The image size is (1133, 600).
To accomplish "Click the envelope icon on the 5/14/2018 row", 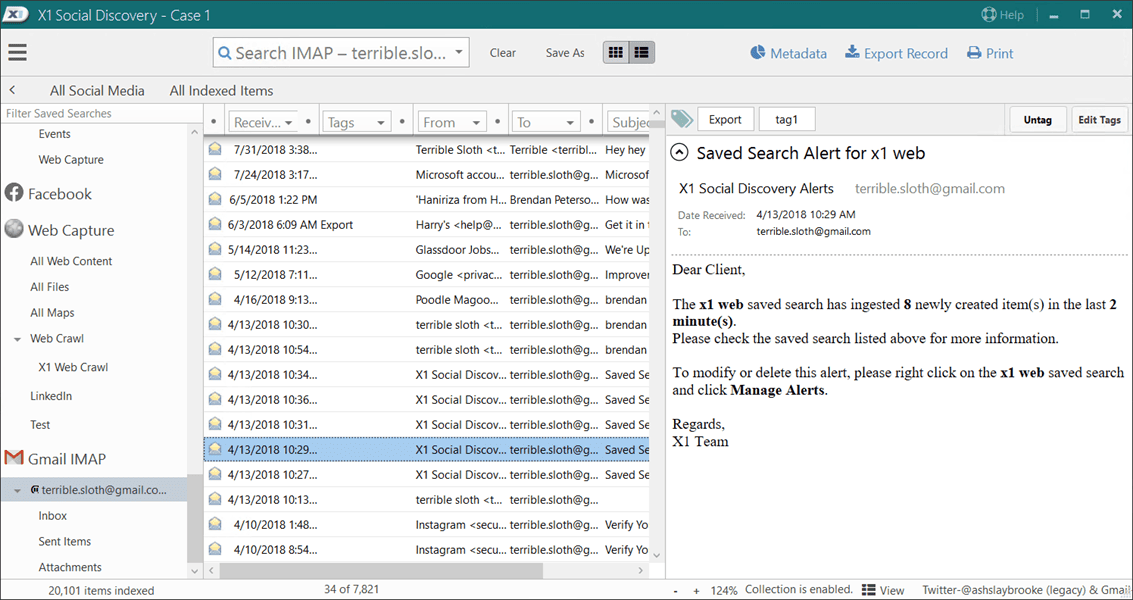I will [215, 249].
